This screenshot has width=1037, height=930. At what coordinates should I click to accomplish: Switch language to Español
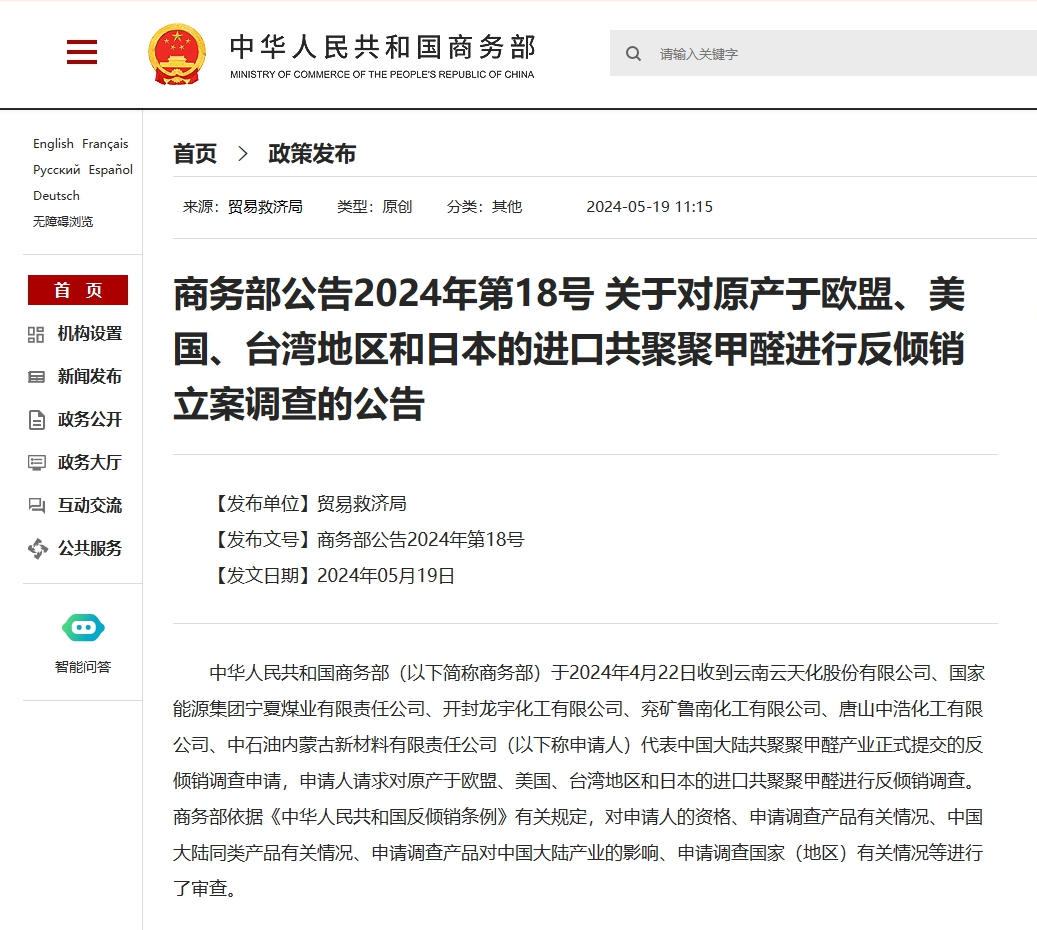110,170
